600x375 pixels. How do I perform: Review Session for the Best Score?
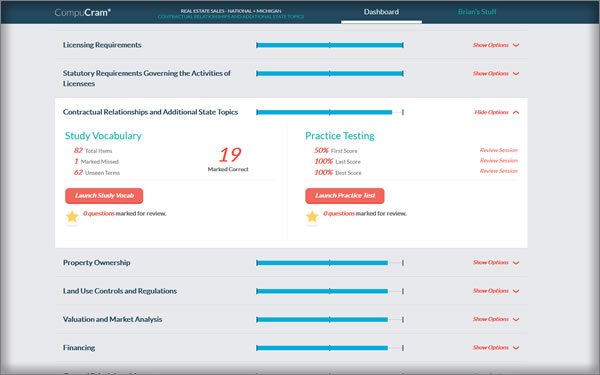click(x=499, y=171)
